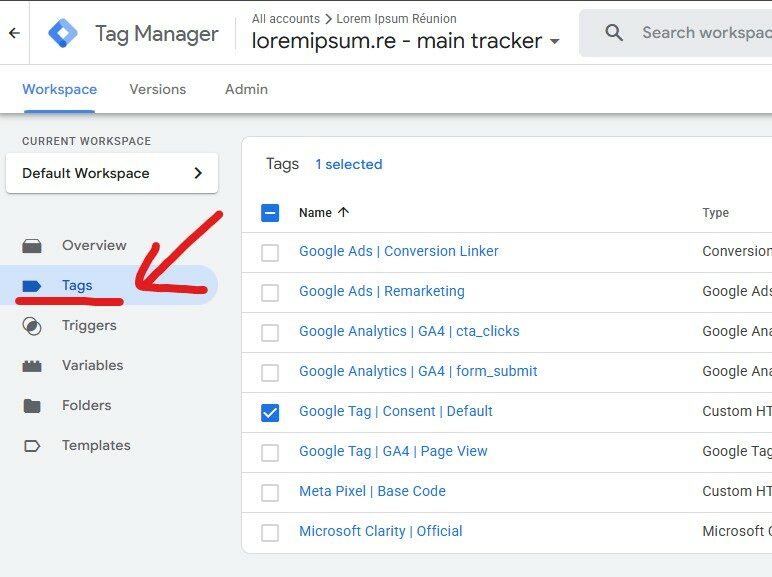The image size is (772, 577).
Task: Click the Lorem Ipsum Réunion breadcrumb
Action: pos(396,19)
